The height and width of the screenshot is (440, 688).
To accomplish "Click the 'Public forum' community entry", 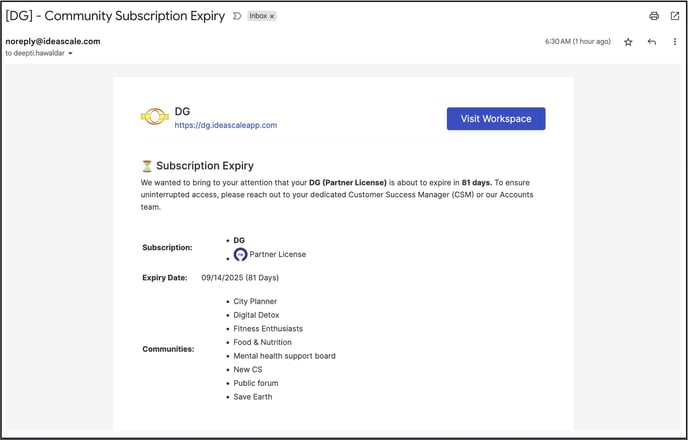I will click(x=256, y=383).
